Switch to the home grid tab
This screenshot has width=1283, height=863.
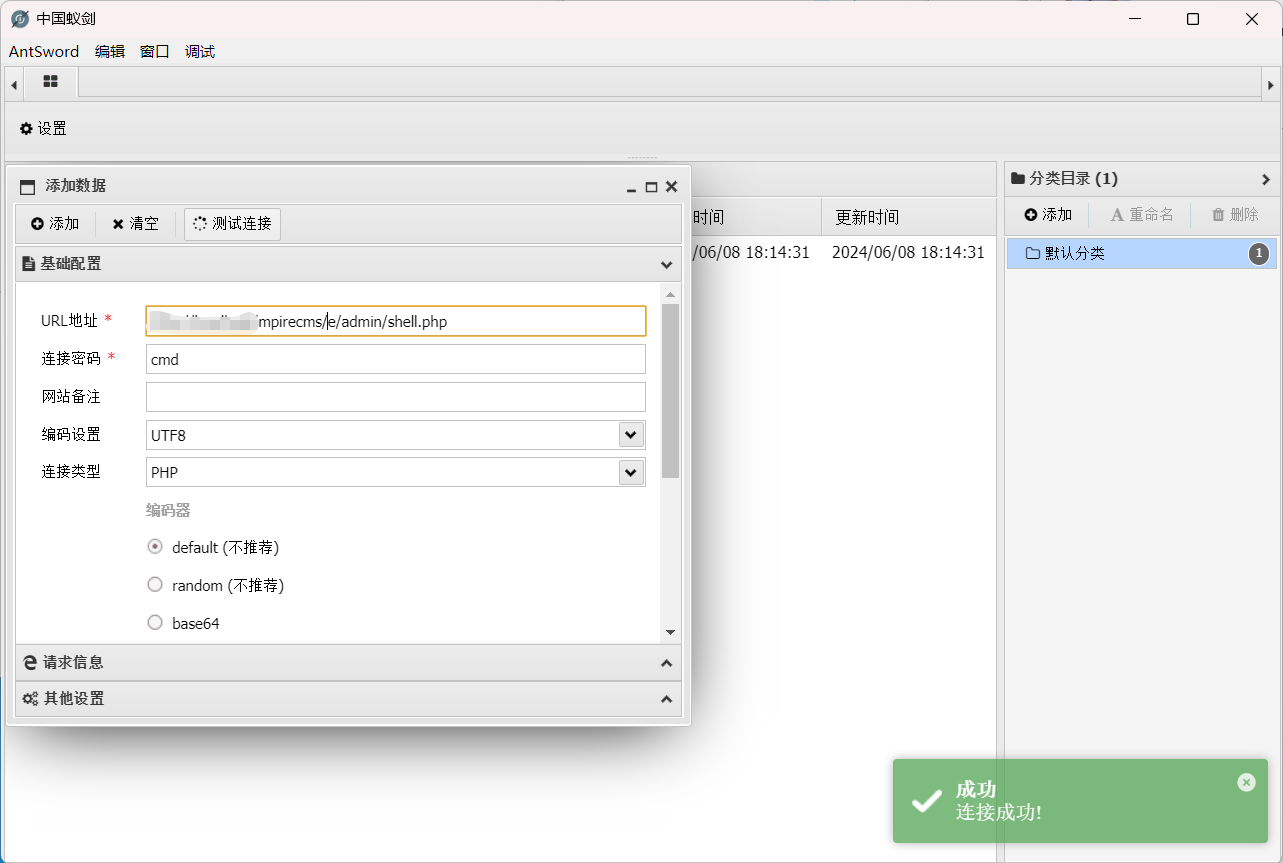tap(51, 82)
